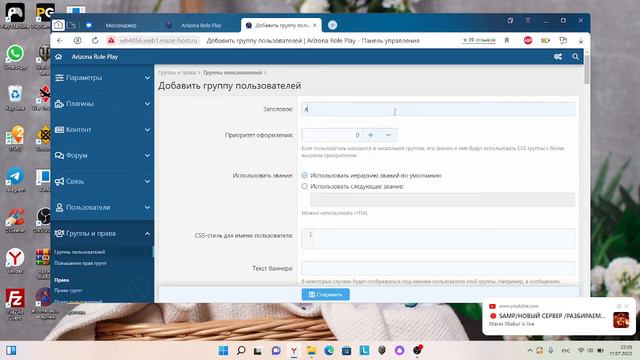Viewport: 640px width, 360px height.
Task: Open Права групп sidebar item
Action: click(x=69, y=291)
